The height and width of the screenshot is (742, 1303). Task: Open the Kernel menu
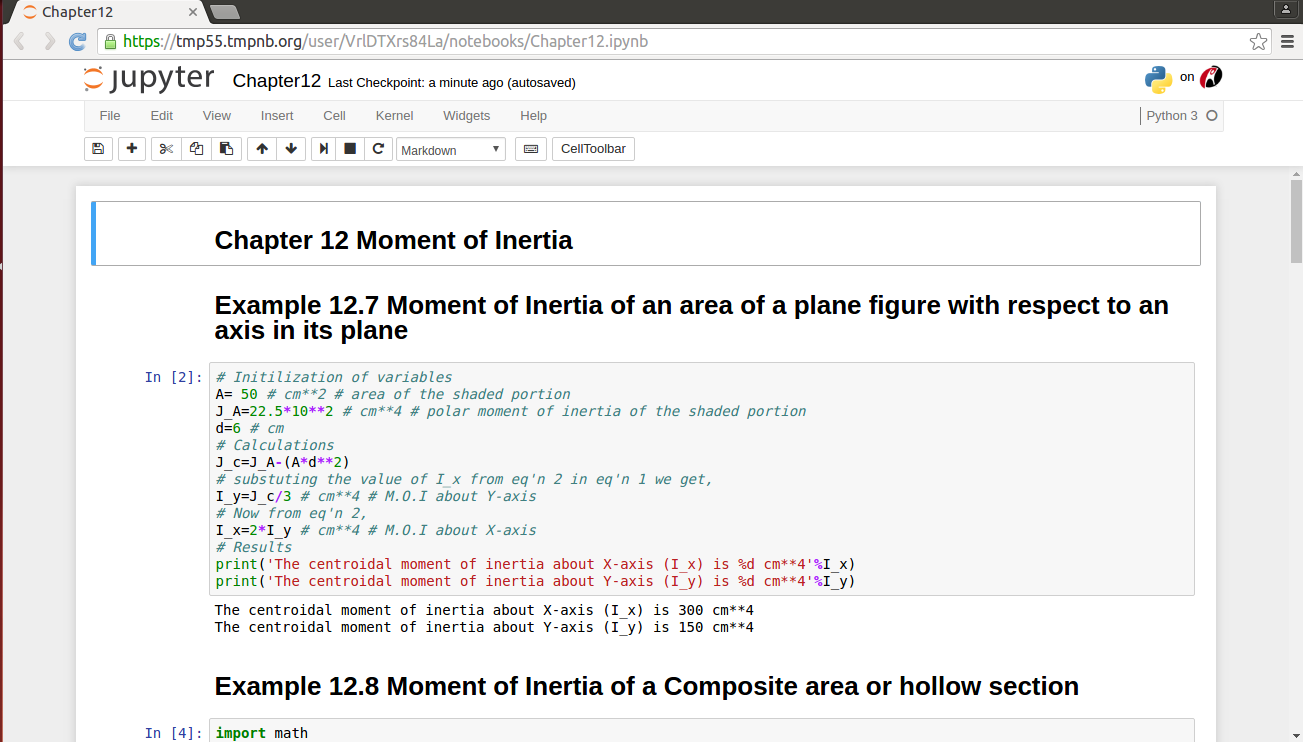pyautogui.click(x=395, y=116)
